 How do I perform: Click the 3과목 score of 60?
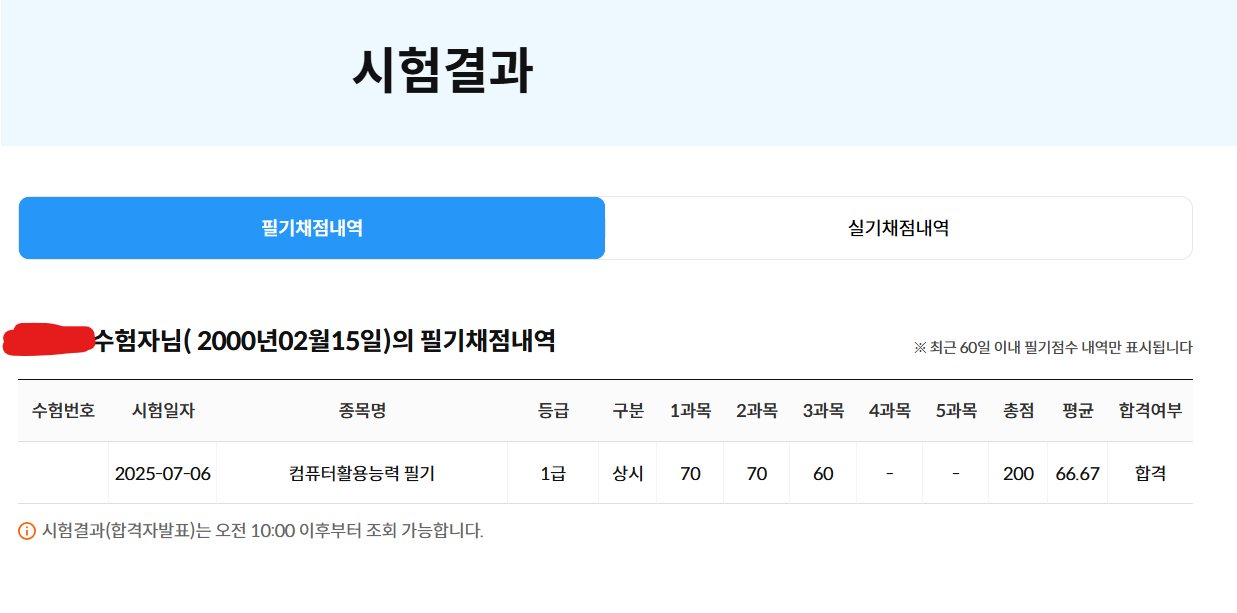coord(823,474)
